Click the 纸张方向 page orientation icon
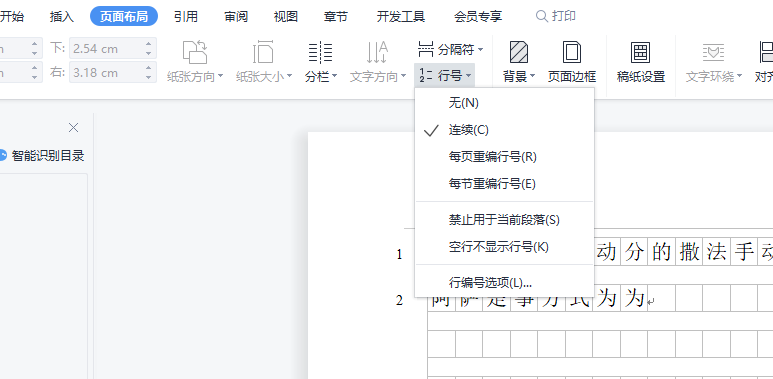Screen dimensions: 773x379 point(195,52)
